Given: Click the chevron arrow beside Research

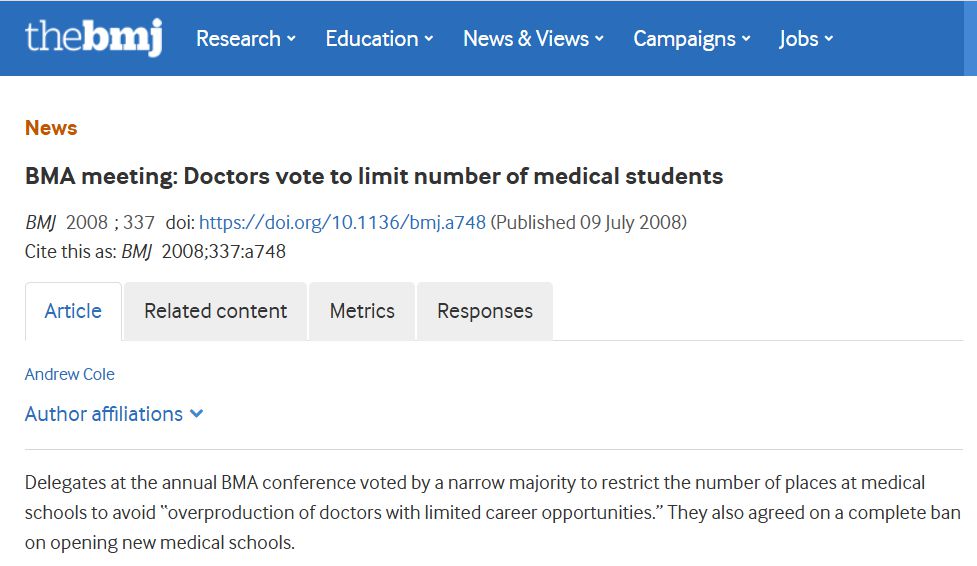Looking at the screenshot, I should pos(291,40).
